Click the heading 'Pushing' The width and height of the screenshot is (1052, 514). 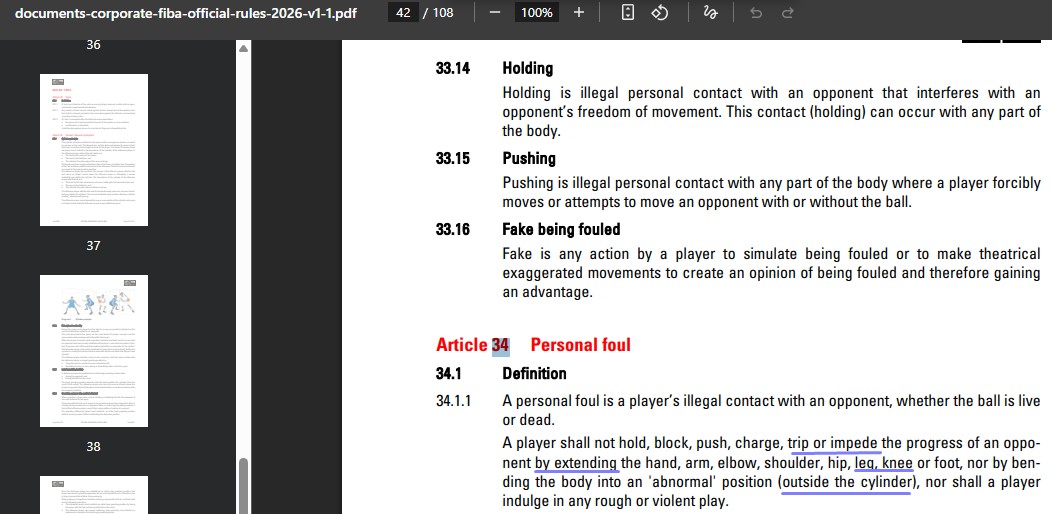pyautogui.click(x=529, y=158)
